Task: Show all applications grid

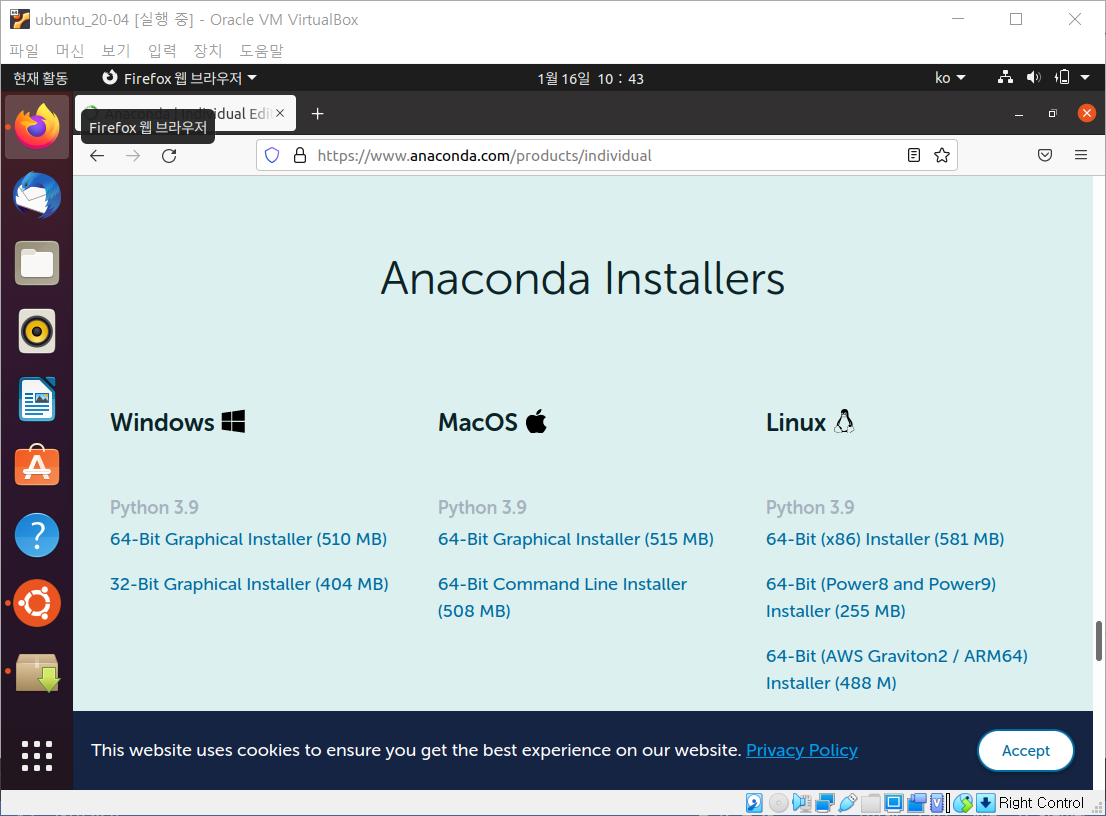Action: pyautogui.click(x=37, y=756)
